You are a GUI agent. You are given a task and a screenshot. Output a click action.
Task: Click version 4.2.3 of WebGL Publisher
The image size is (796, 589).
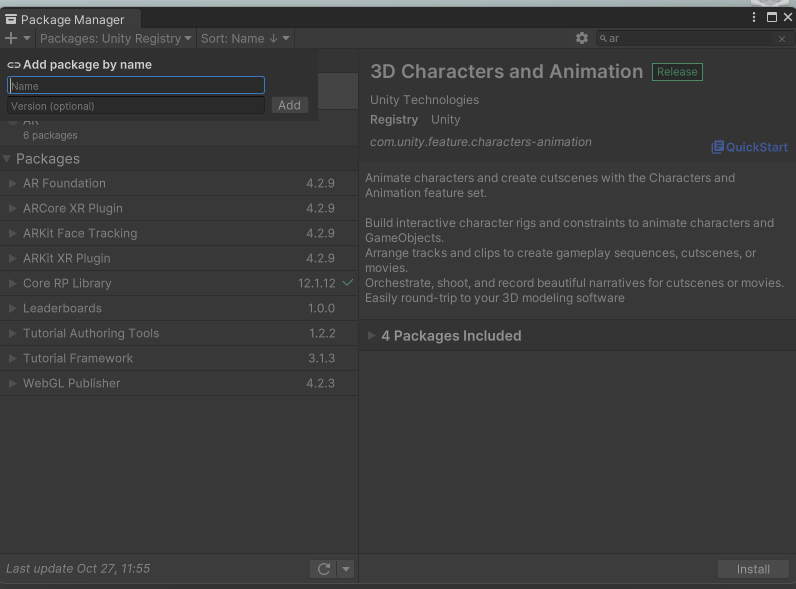320,383
